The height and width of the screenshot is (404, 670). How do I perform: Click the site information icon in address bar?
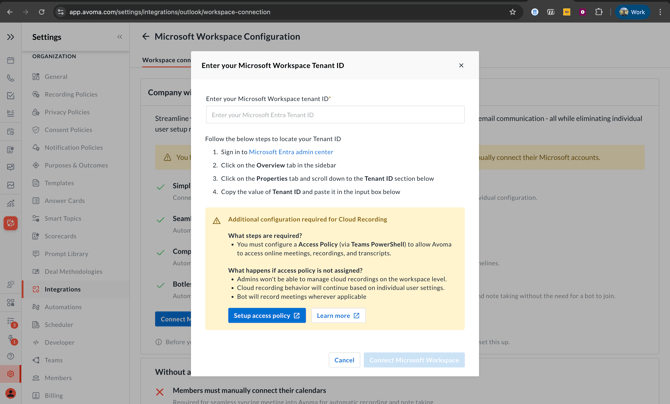tap(60, 12)
